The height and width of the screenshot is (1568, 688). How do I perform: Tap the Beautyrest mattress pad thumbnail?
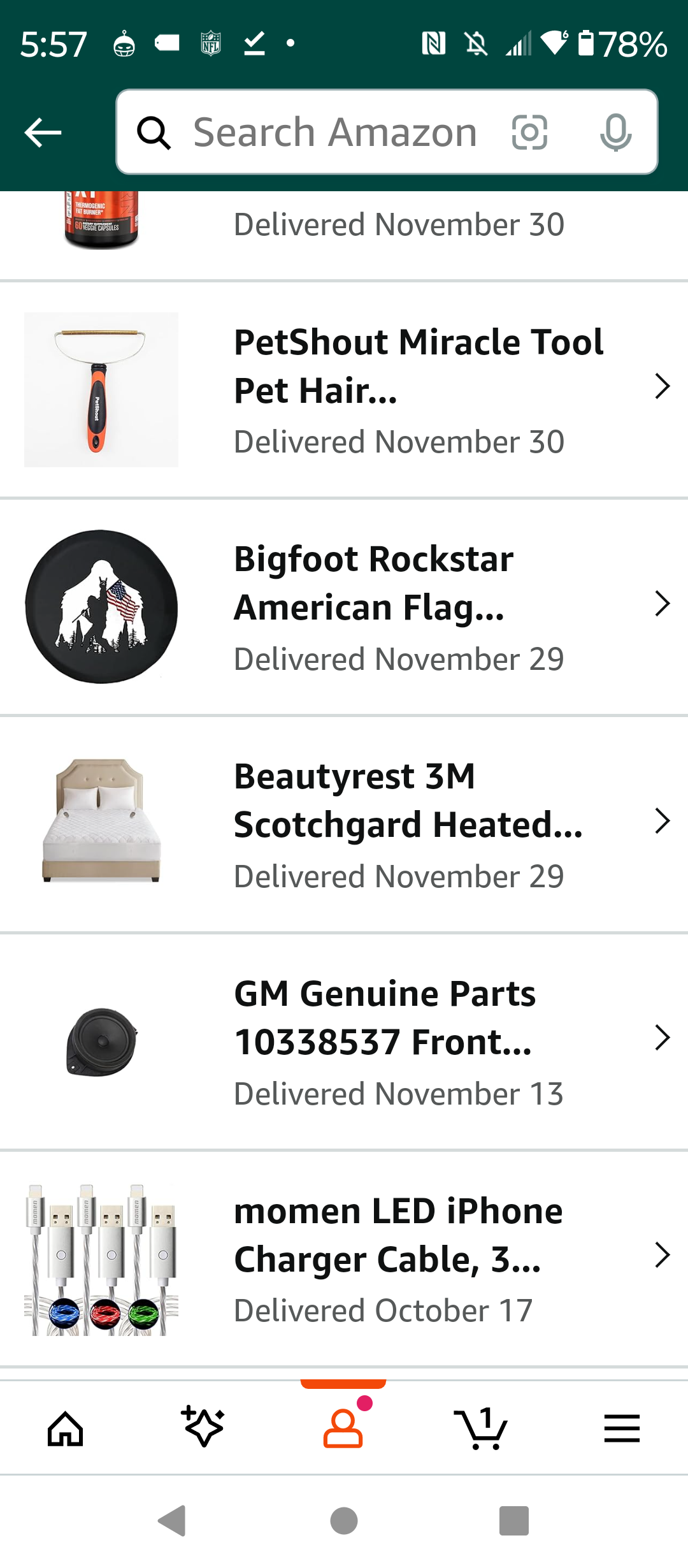101,821
